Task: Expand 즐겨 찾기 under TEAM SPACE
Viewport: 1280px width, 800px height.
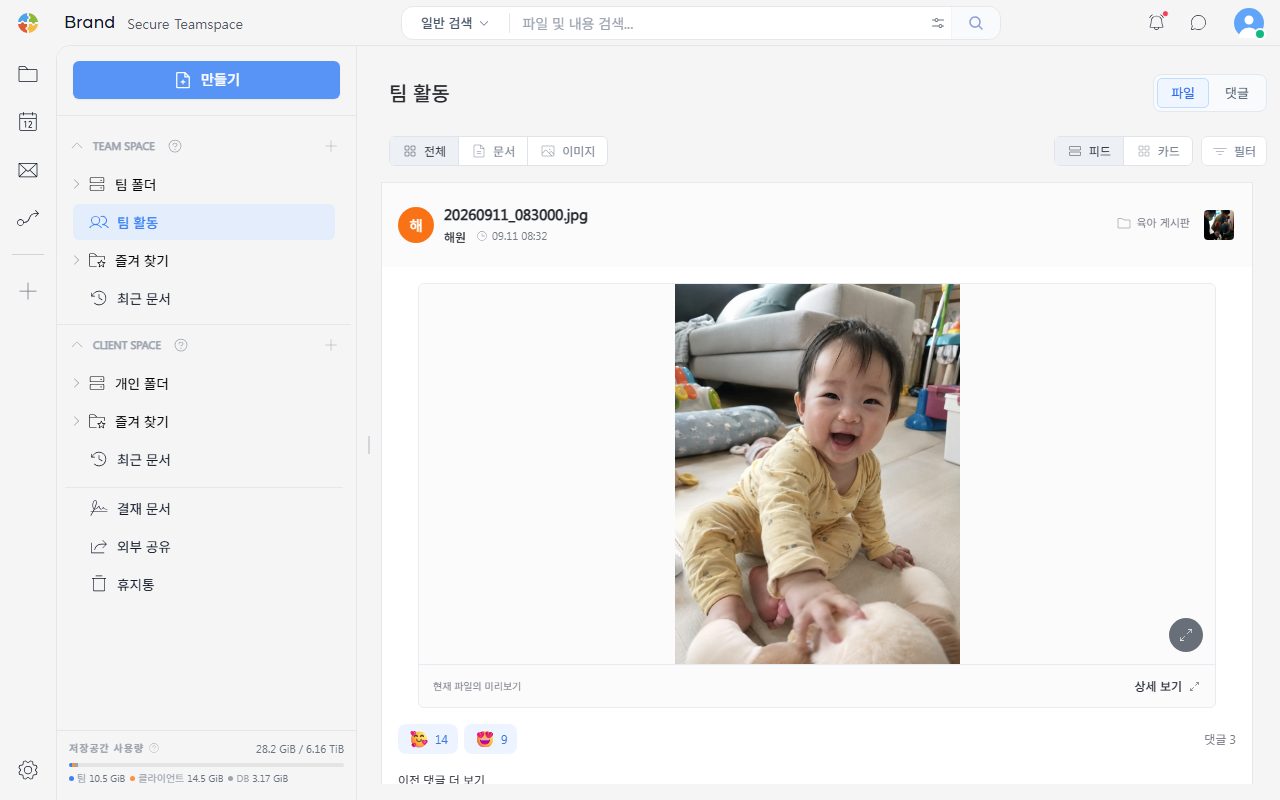Action: [76, 260]
